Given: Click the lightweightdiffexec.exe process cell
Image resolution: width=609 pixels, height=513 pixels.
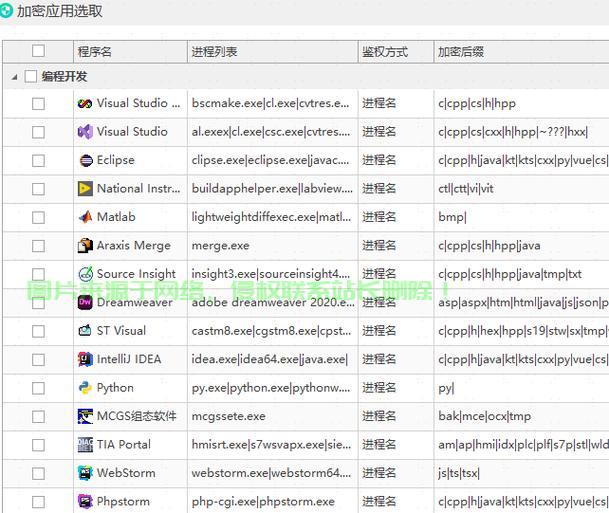Looking at the screenshot, I should coord(273,217).
